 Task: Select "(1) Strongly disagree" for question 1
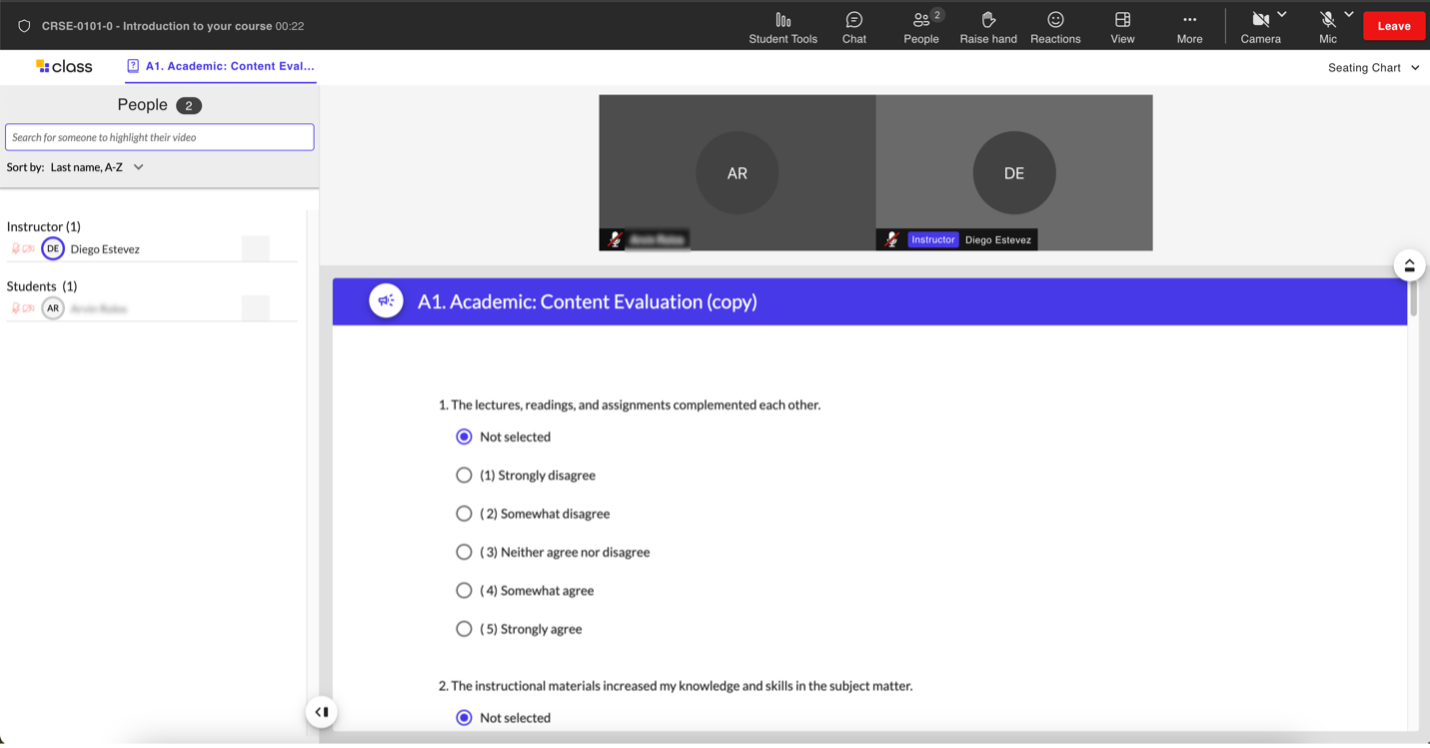coord(464,475)
